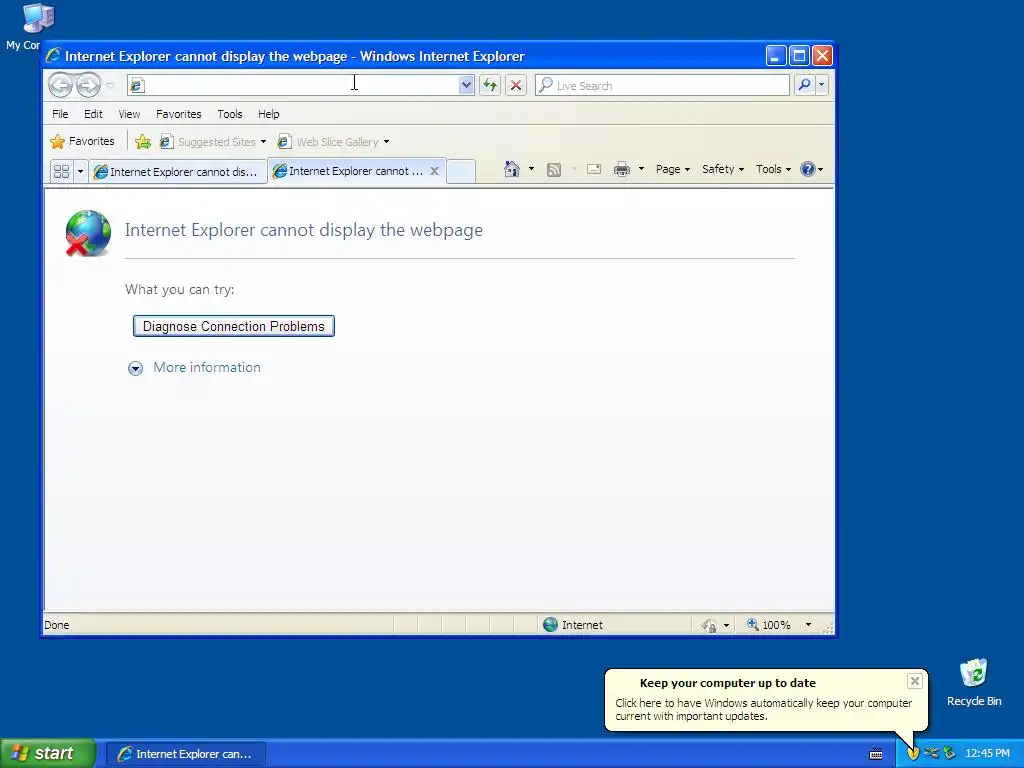Screen dimensions: 1024x768
Task: Expand the Web Slice Gallery dropdown arrow
Action: [387, 142]
